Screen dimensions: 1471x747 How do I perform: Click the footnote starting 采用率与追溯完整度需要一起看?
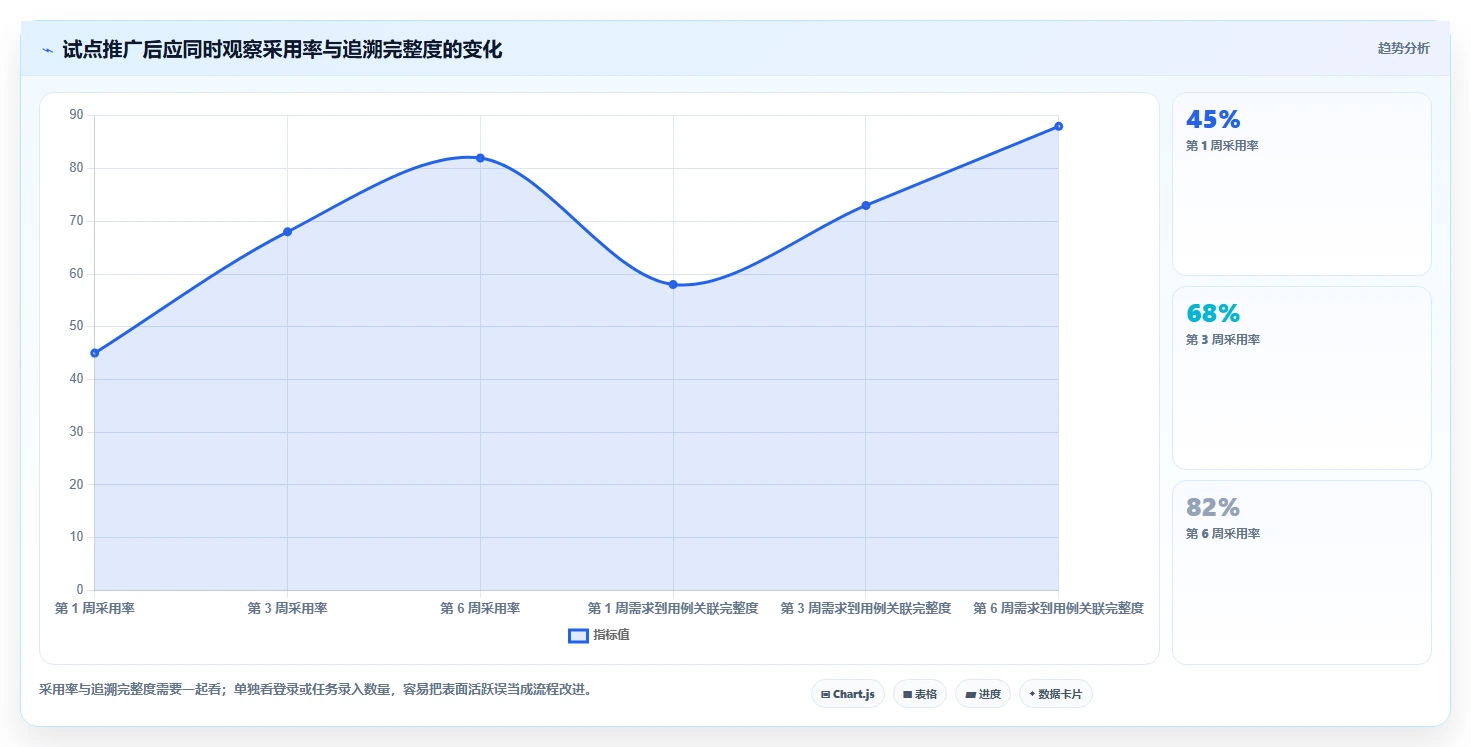(x=319, y=689)
